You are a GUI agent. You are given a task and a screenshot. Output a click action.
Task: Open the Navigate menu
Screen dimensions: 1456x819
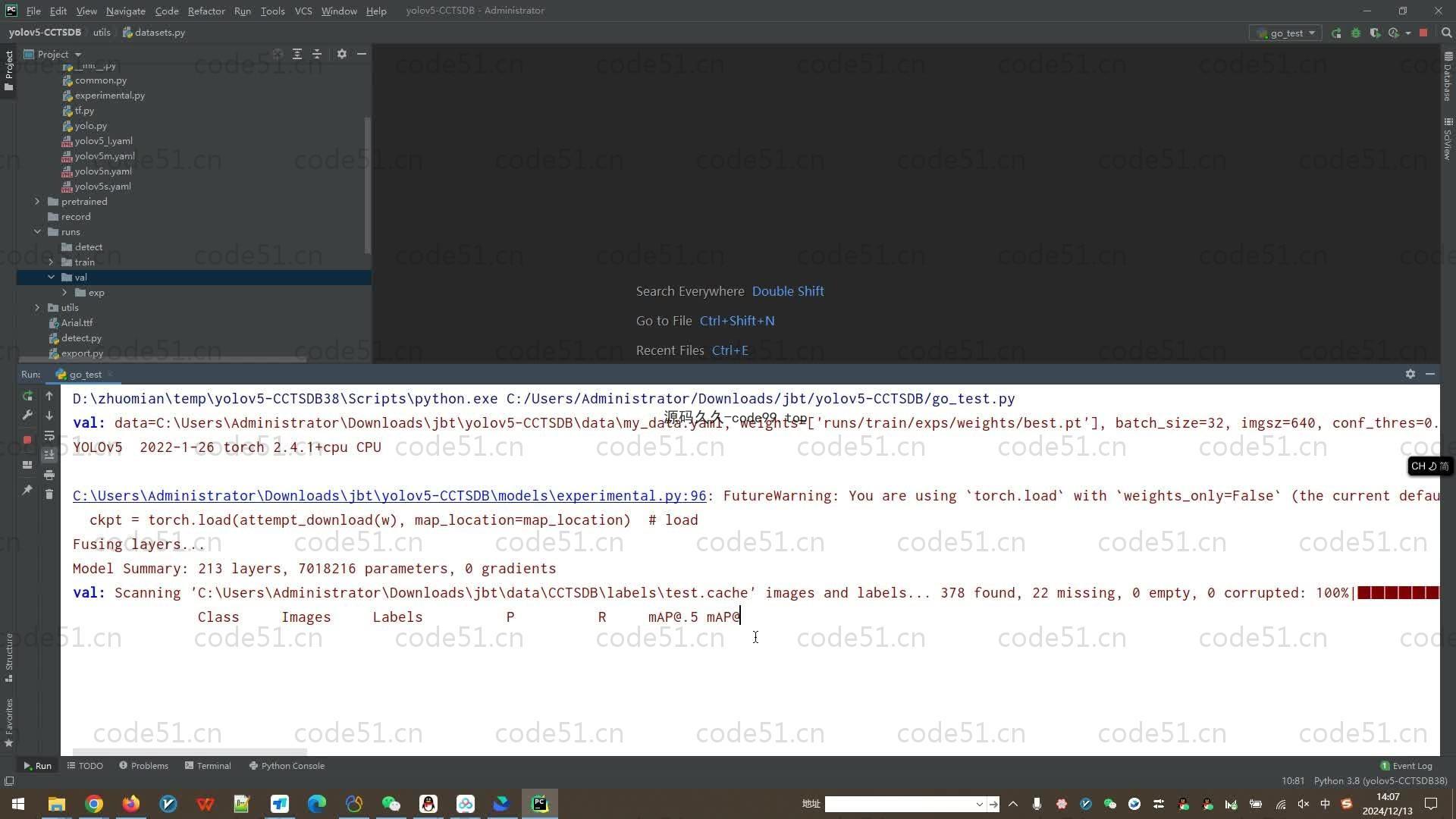(125, 11)
